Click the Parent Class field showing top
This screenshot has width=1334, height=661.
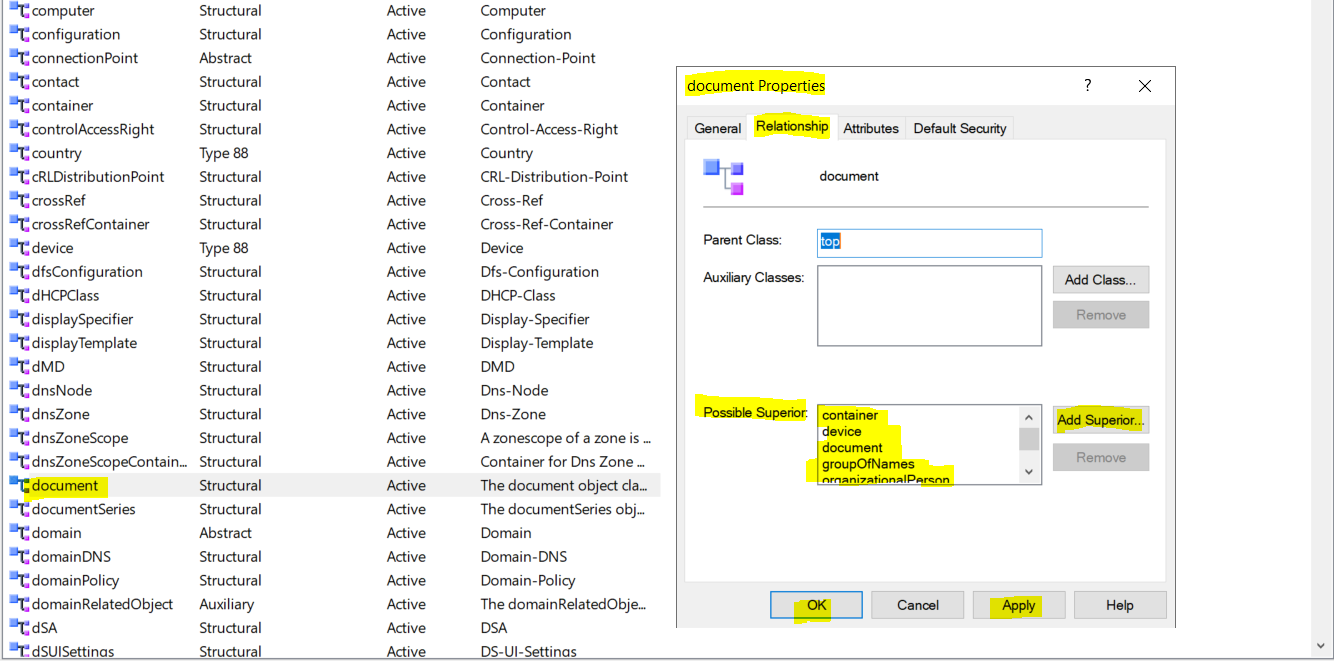tap(928, 243)
